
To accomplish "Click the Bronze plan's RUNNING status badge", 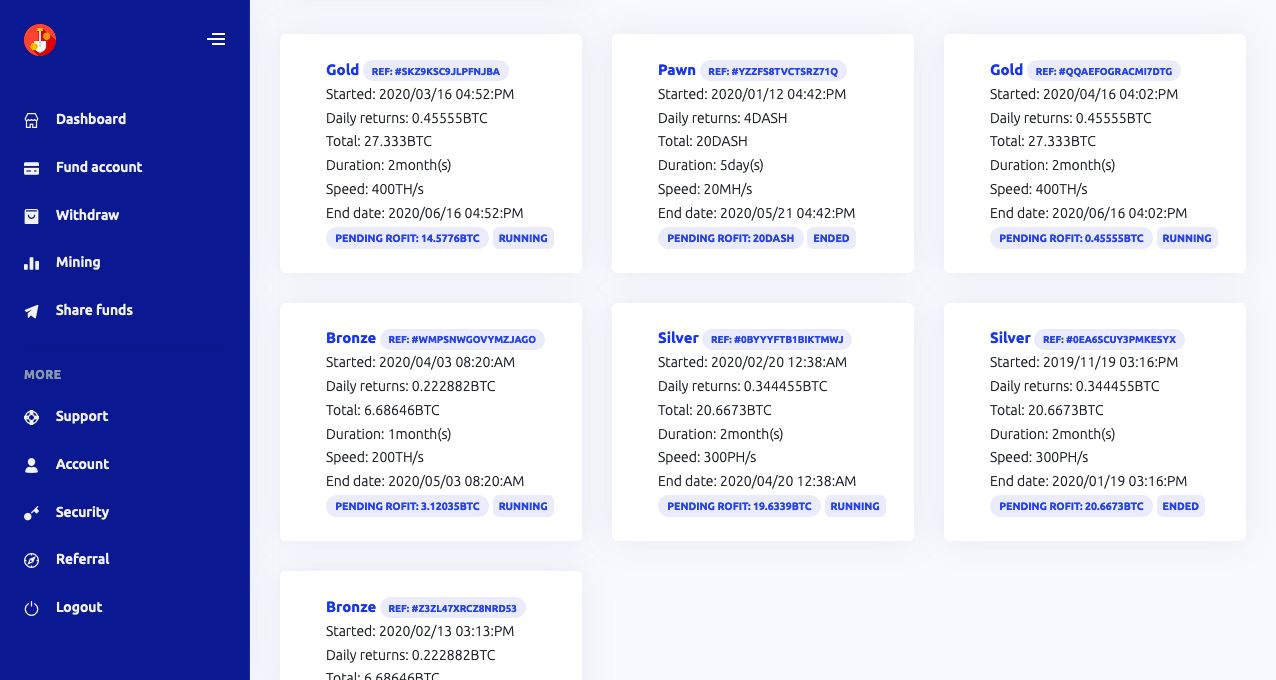I will (523, 506).
